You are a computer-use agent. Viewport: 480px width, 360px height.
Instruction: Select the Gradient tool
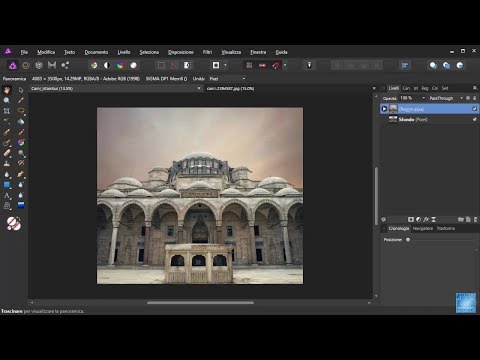[x=21, y=205]
